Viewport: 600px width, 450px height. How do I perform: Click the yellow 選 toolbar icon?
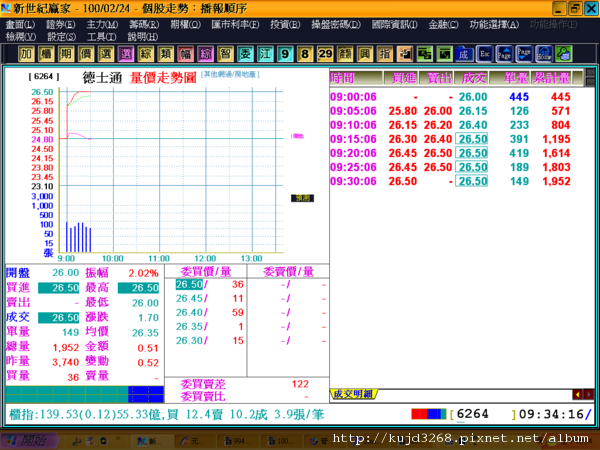[x=106, y=54]
